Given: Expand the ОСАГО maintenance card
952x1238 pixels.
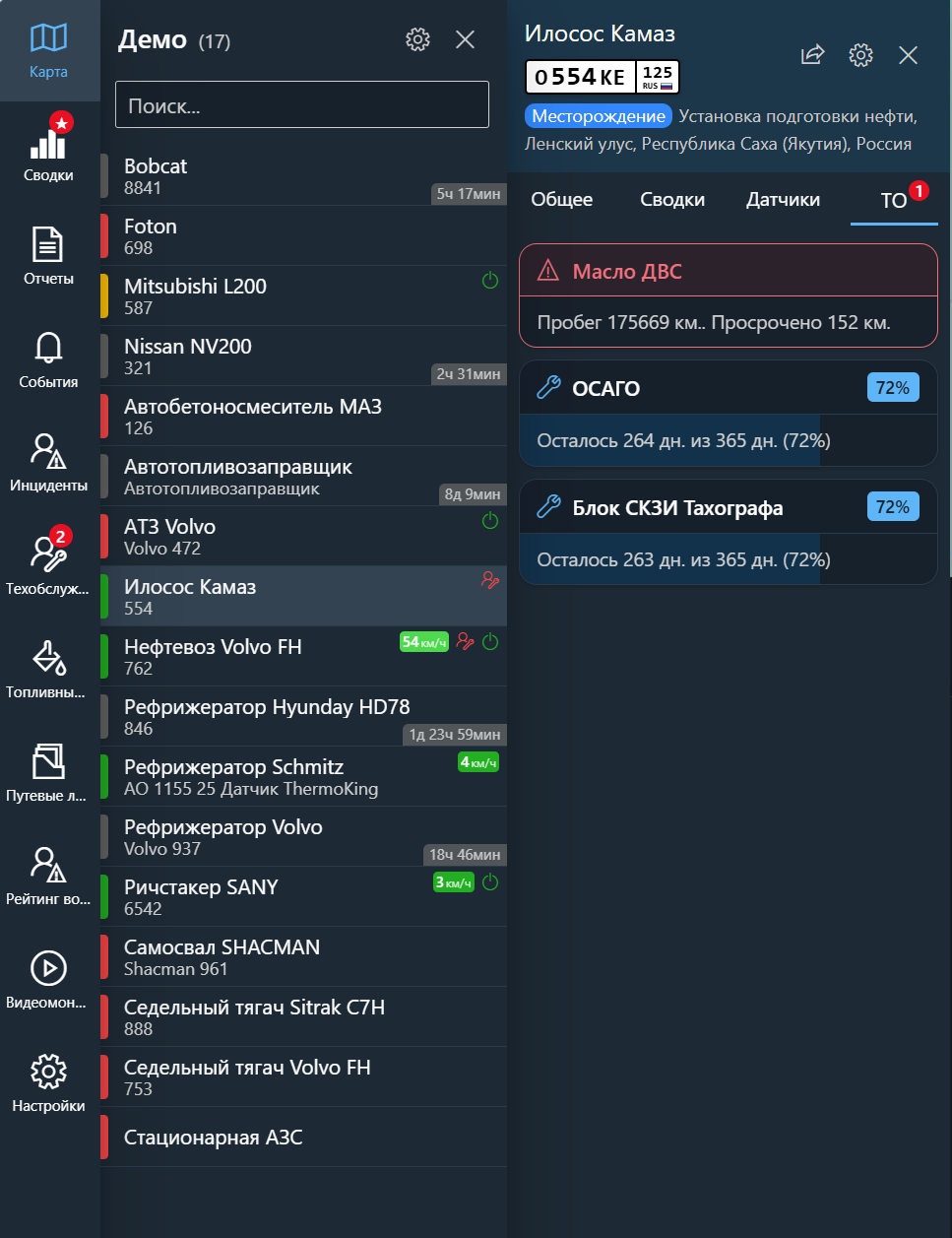Looking at the screenshot, I should click(x=728, y=388).
